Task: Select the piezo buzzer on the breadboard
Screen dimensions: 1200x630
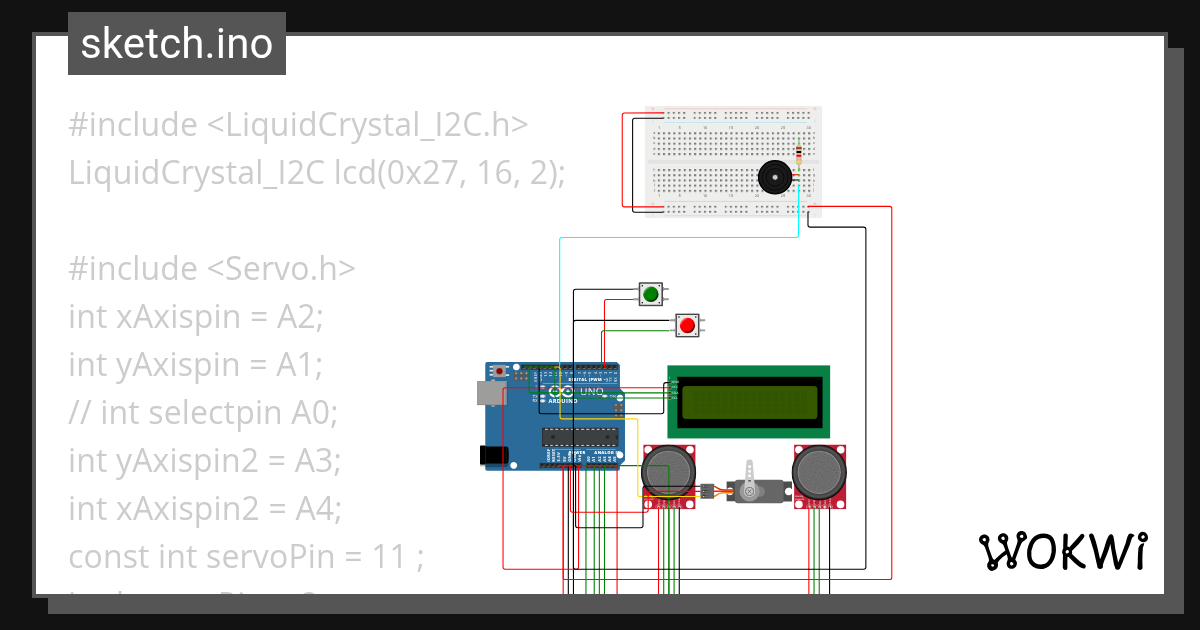Action: 775,177
